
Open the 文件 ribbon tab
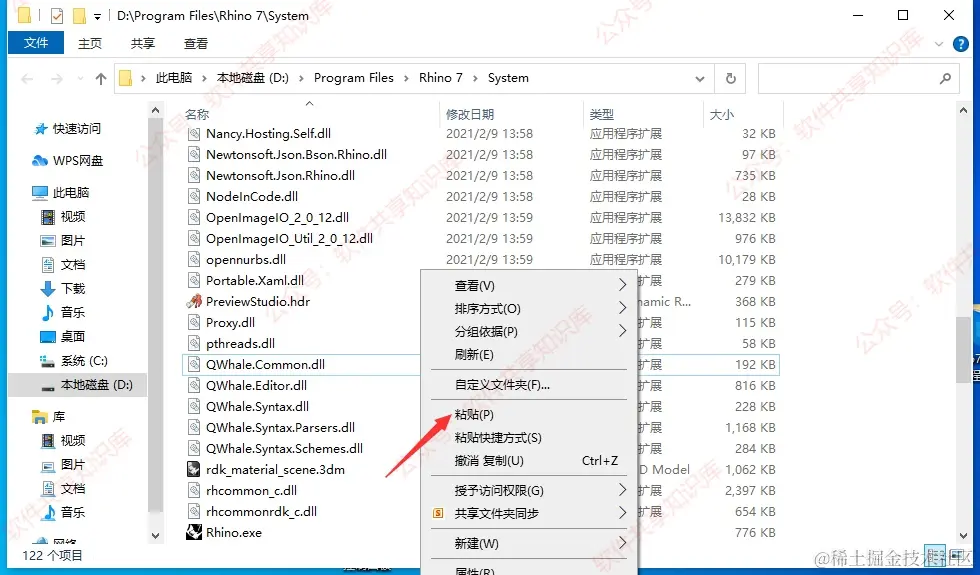coord(36,42)
